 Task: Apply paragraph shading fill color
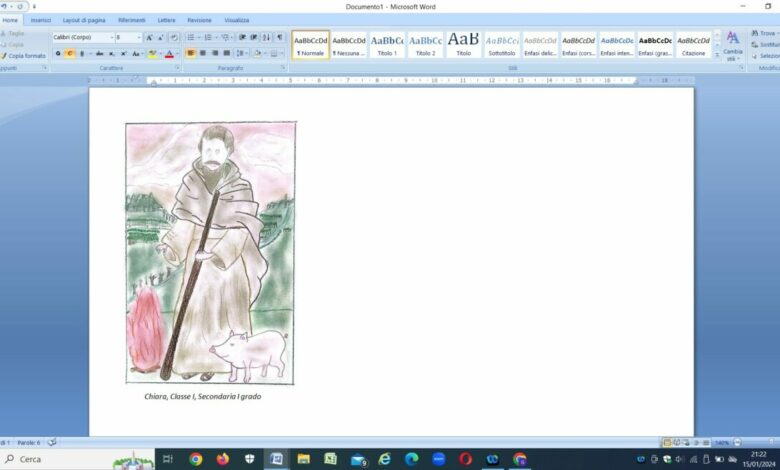click(257, 53)
